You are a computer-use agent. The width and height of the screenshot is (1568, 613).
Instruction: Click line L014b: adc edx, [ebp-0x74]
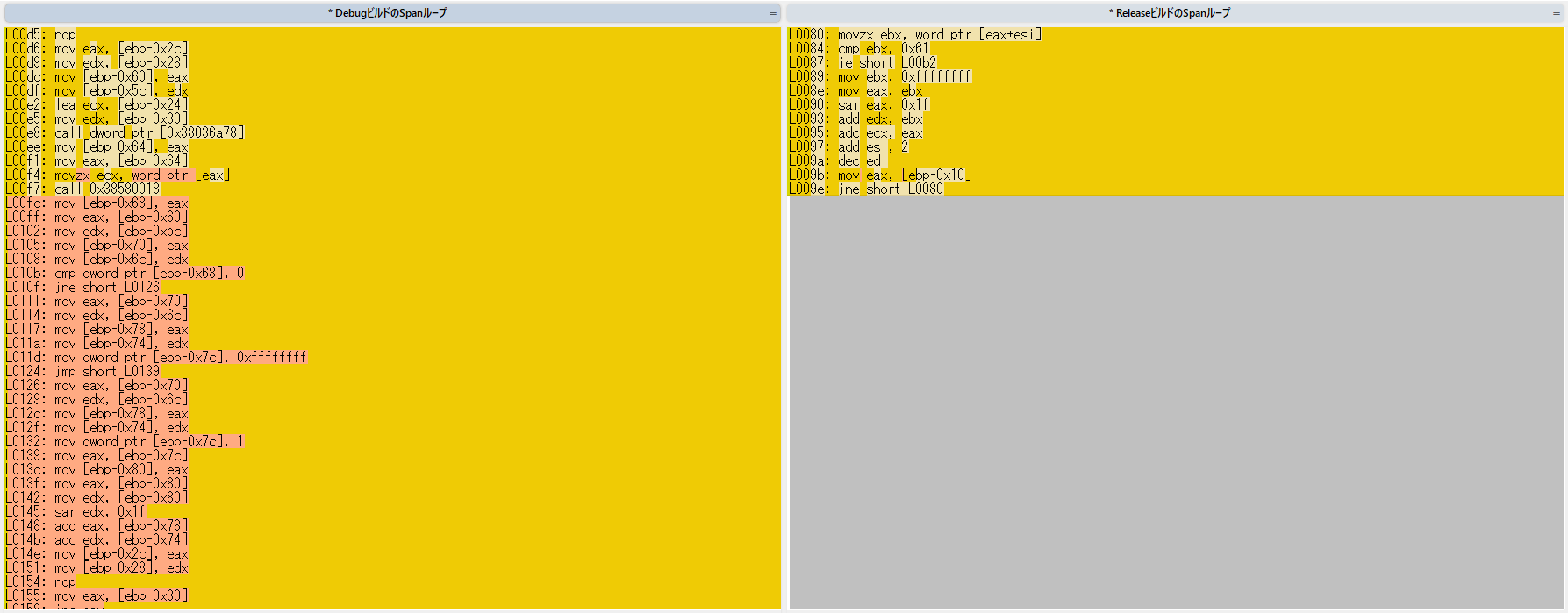(x=97, y=540)
